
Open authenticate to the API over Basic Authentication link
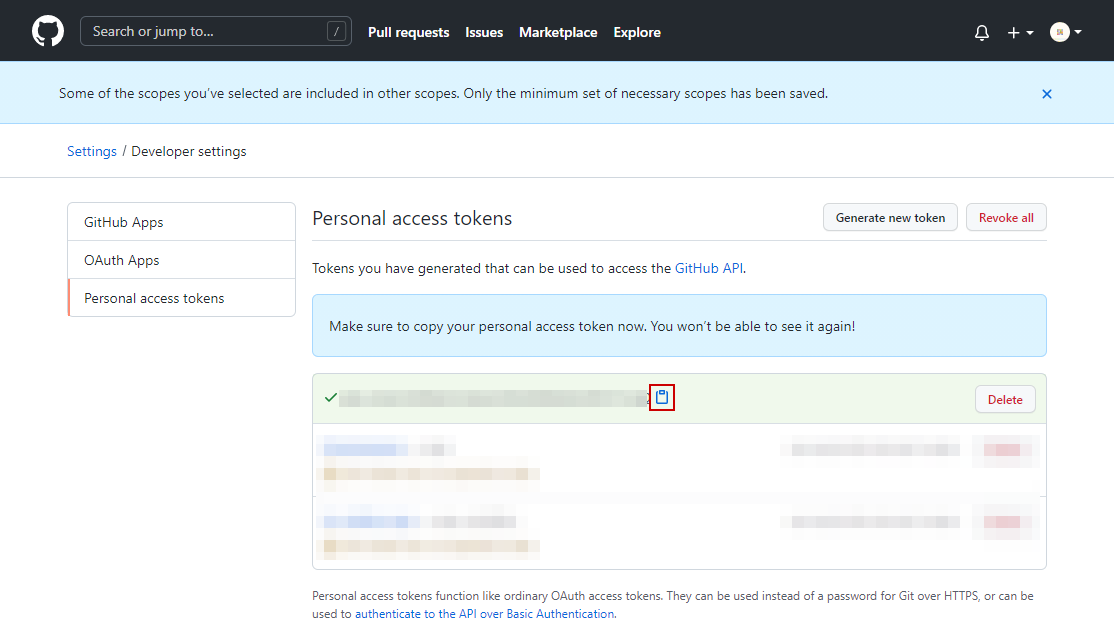[x=485, y=614]
